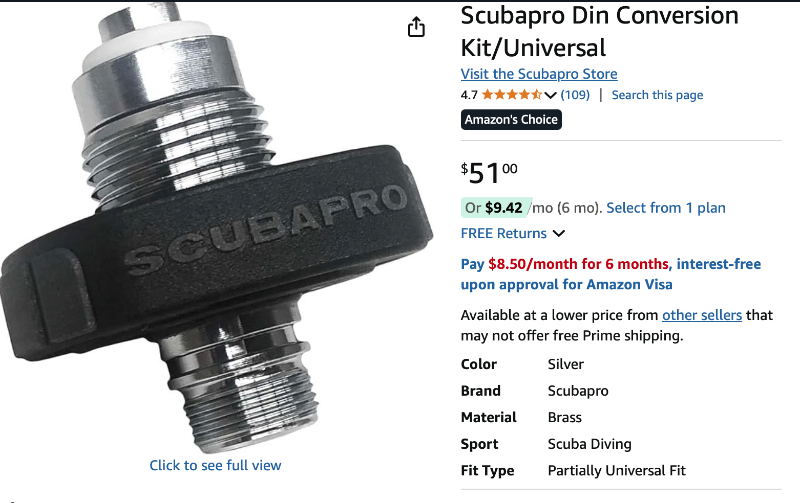Open the 109 reviews count link
Image resolution: width=800 pixels, height=503 pixels.
tap(575, 95)
